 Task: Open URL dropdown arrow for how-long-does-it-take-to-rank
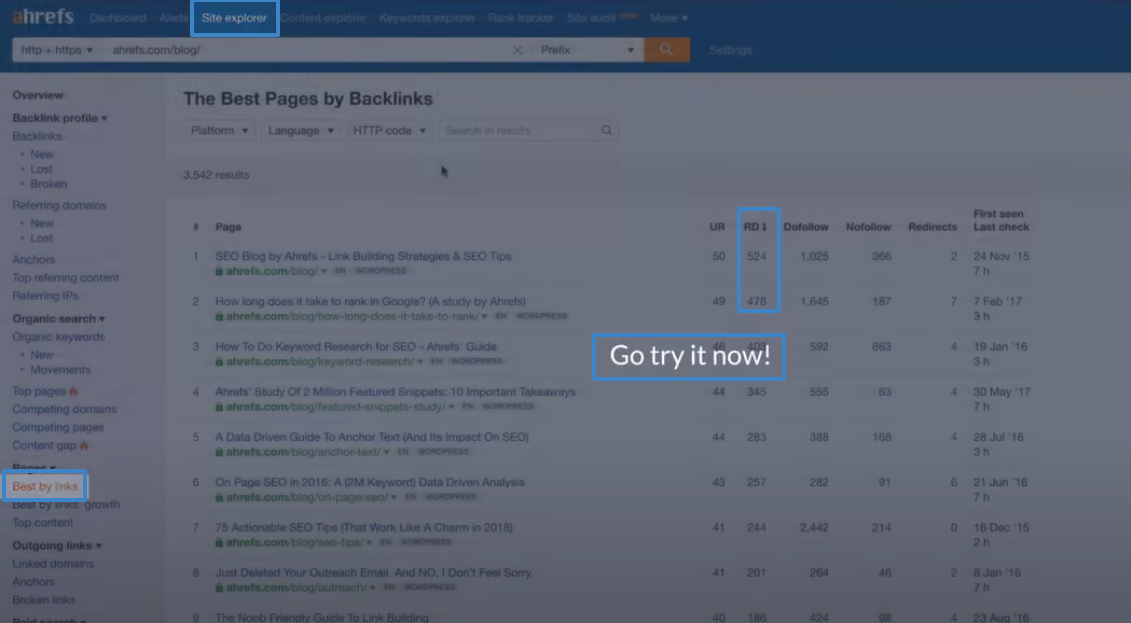pyautogui.click(x=484, y=317)
